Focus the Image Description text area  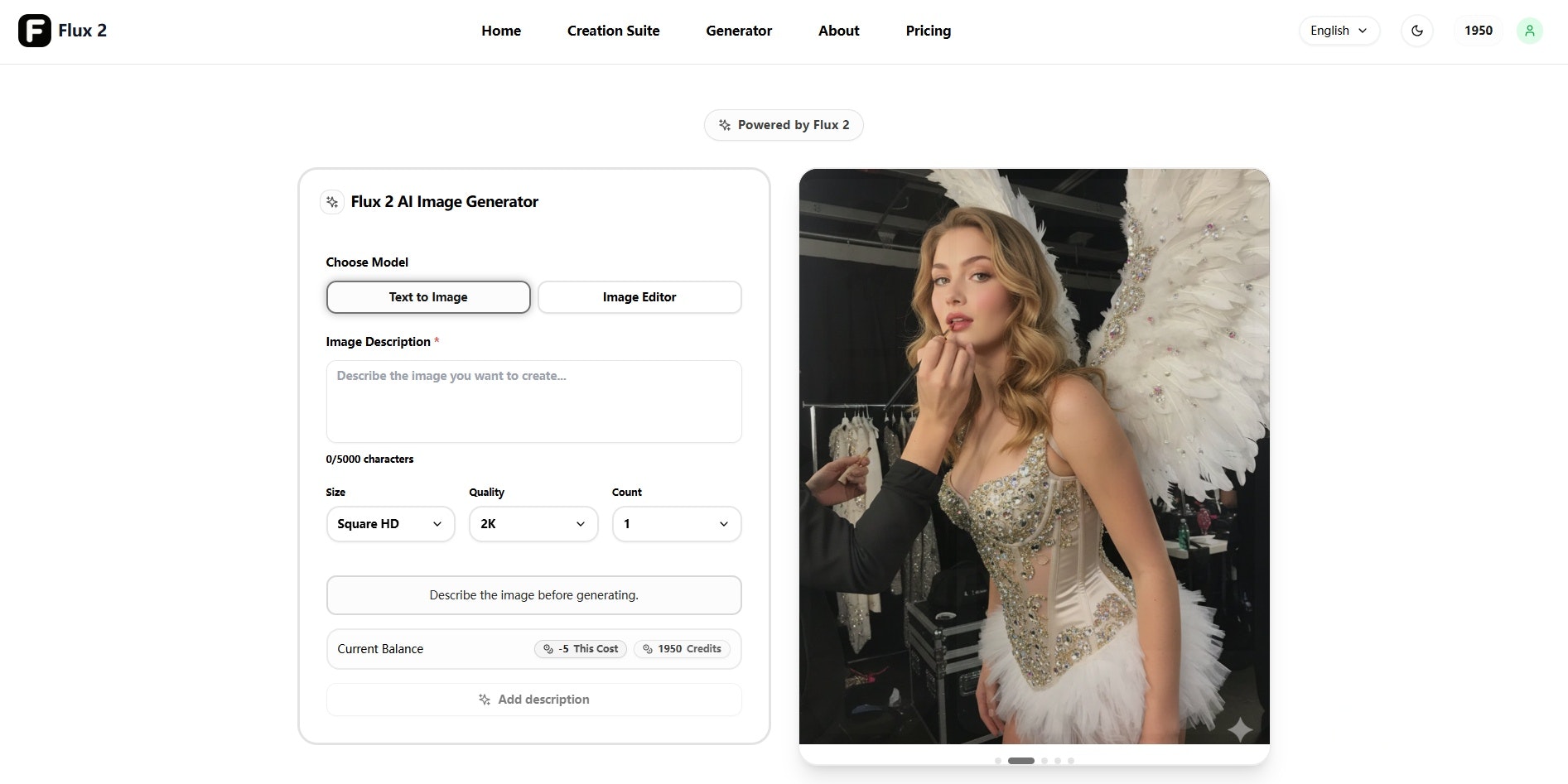tap(533, 402)
